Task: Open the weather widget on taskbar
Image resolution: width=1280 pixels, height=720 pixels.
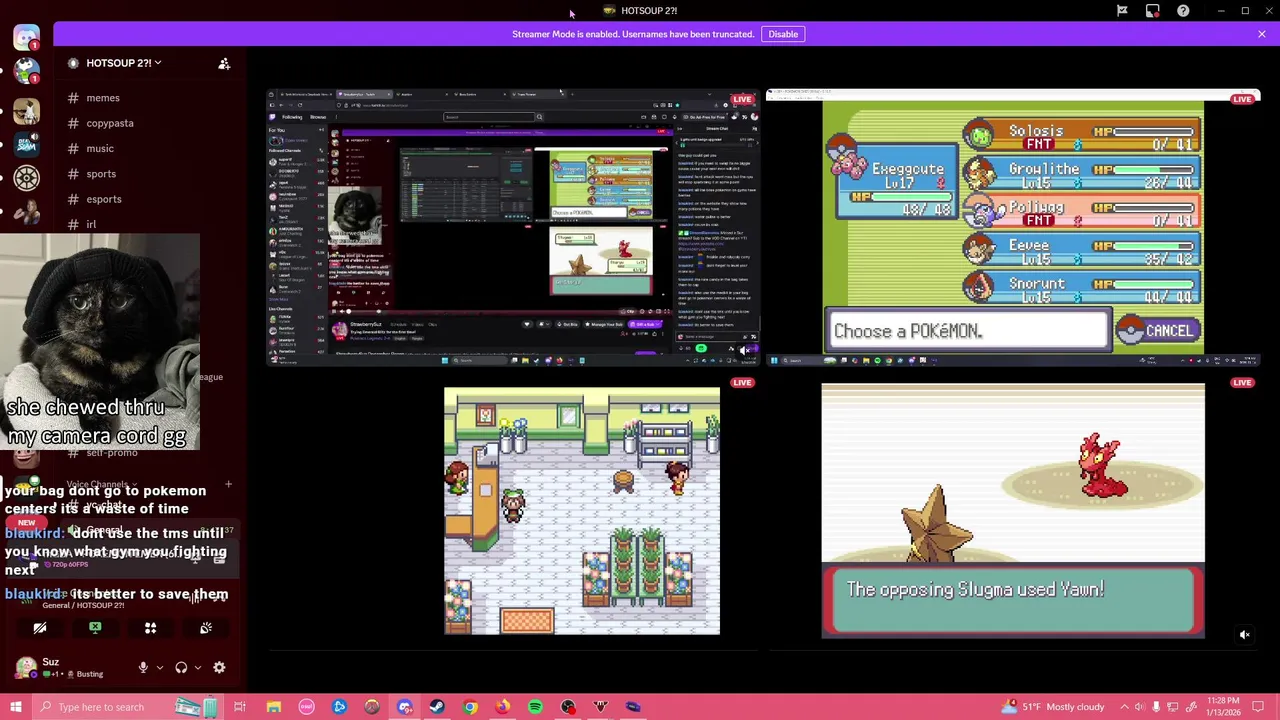Action: click(x=1054, y=707)
